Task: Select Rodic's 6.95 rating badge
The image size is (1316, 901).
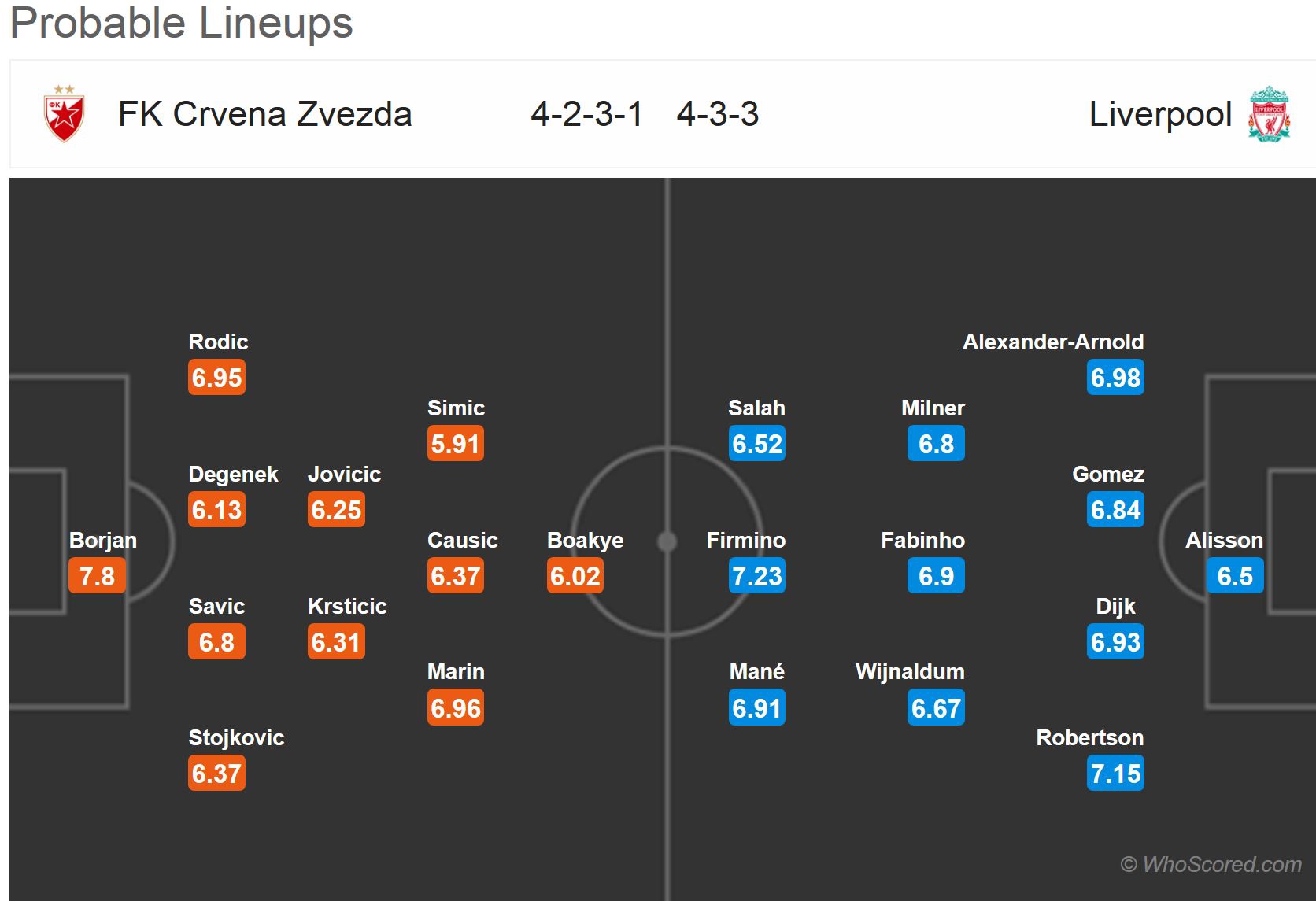Action: coord(216,378)
